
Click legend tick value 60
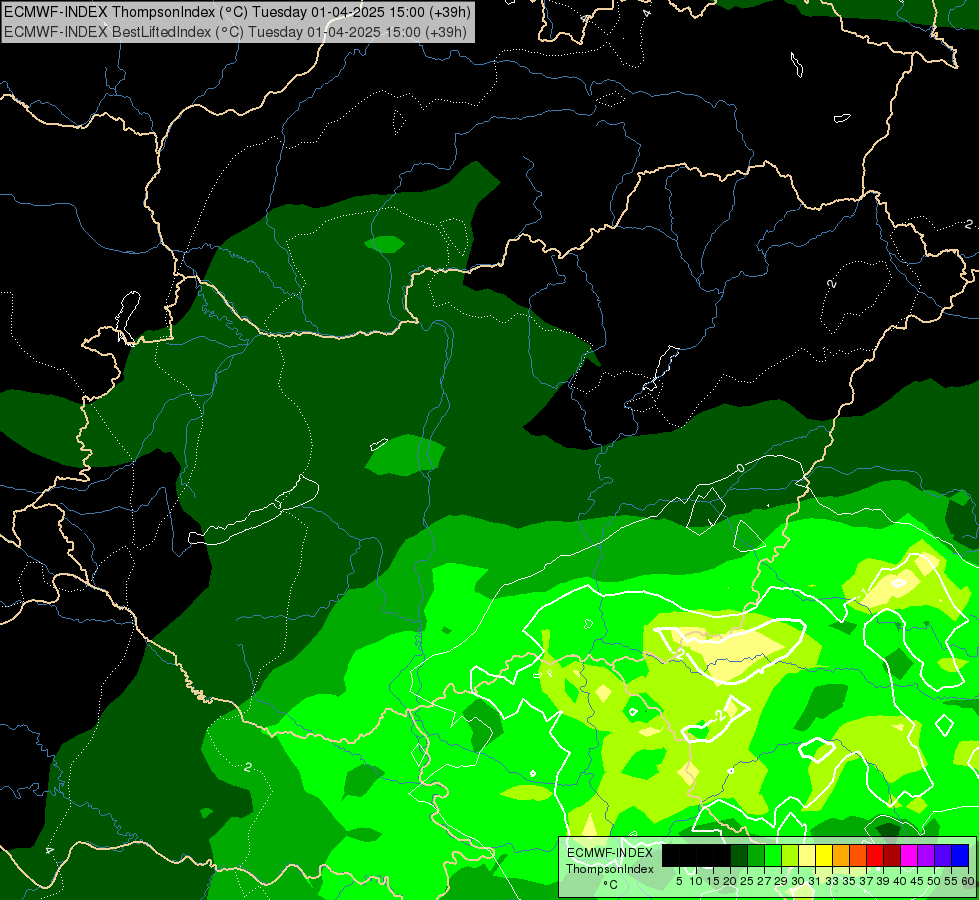coord(968,881)
